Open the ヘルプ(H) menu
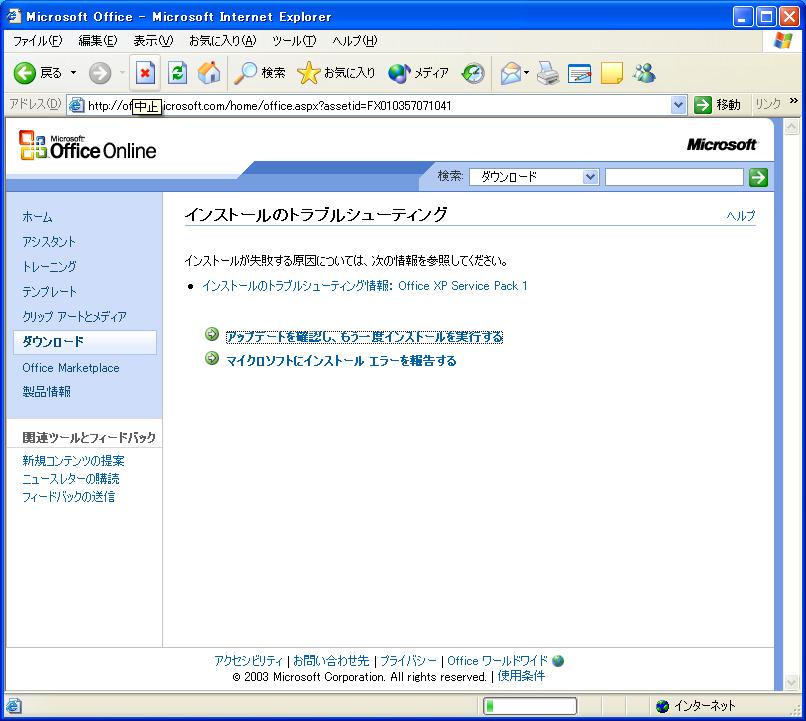 pyautogui.click(x=355, y=41)
